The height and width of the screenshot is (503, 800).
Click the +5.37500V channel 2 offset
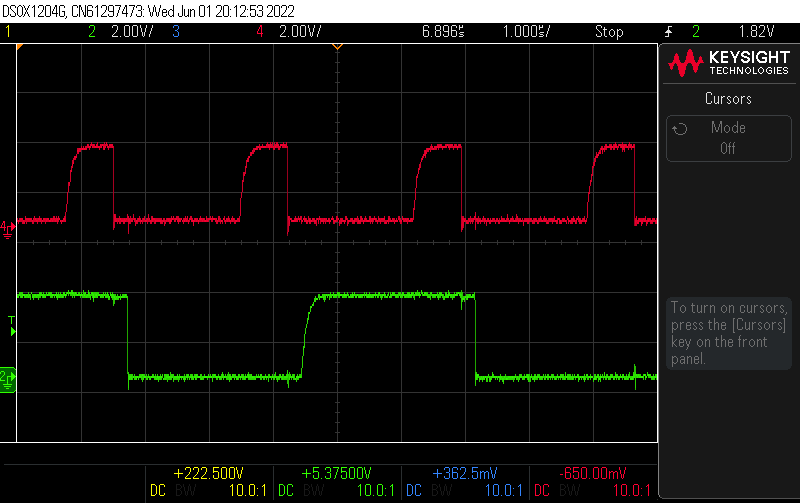tap(337, 473)
